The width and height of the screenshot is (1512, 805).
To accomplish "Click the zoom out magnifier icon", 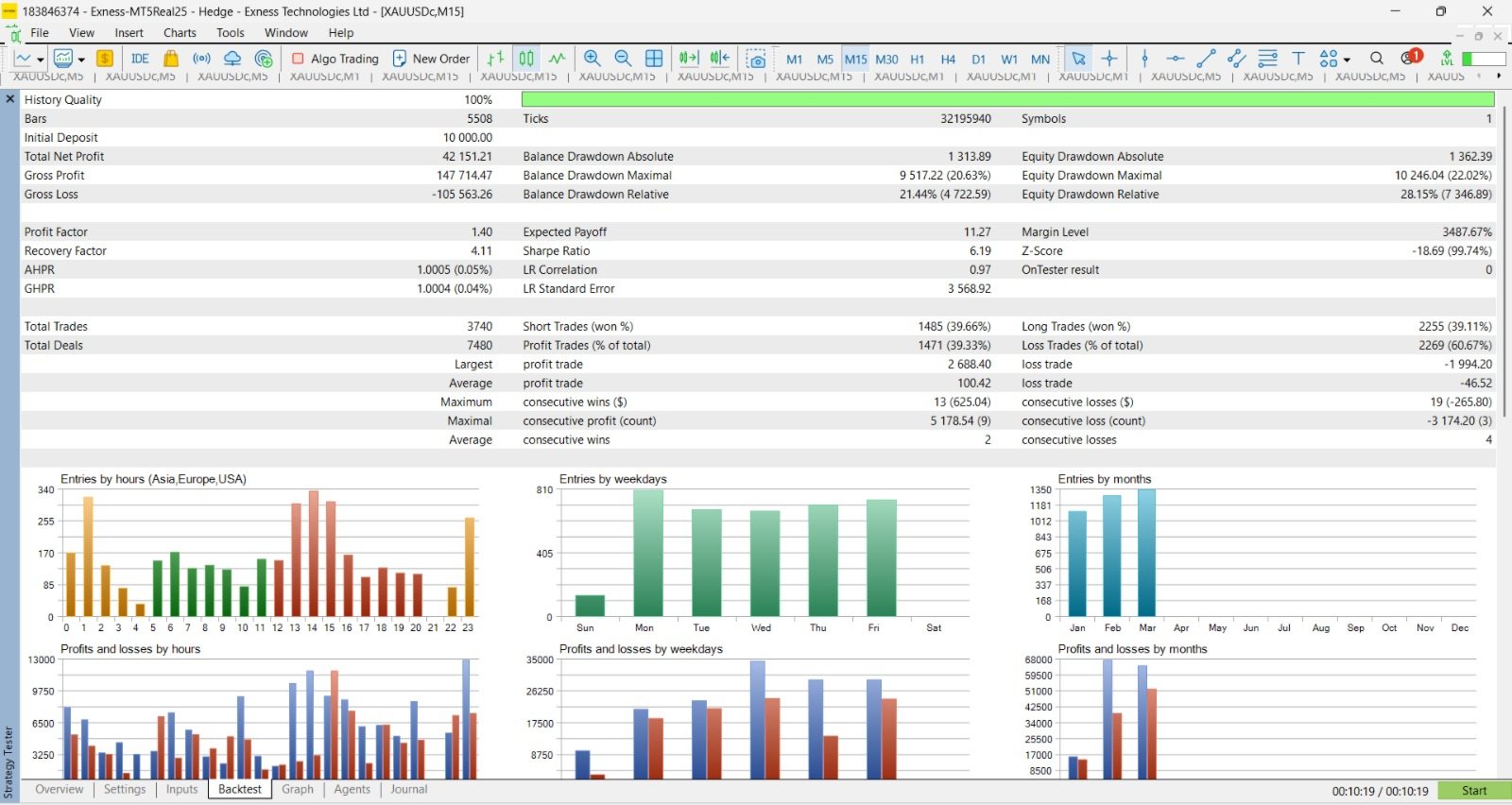I will [x=623, y=59].
